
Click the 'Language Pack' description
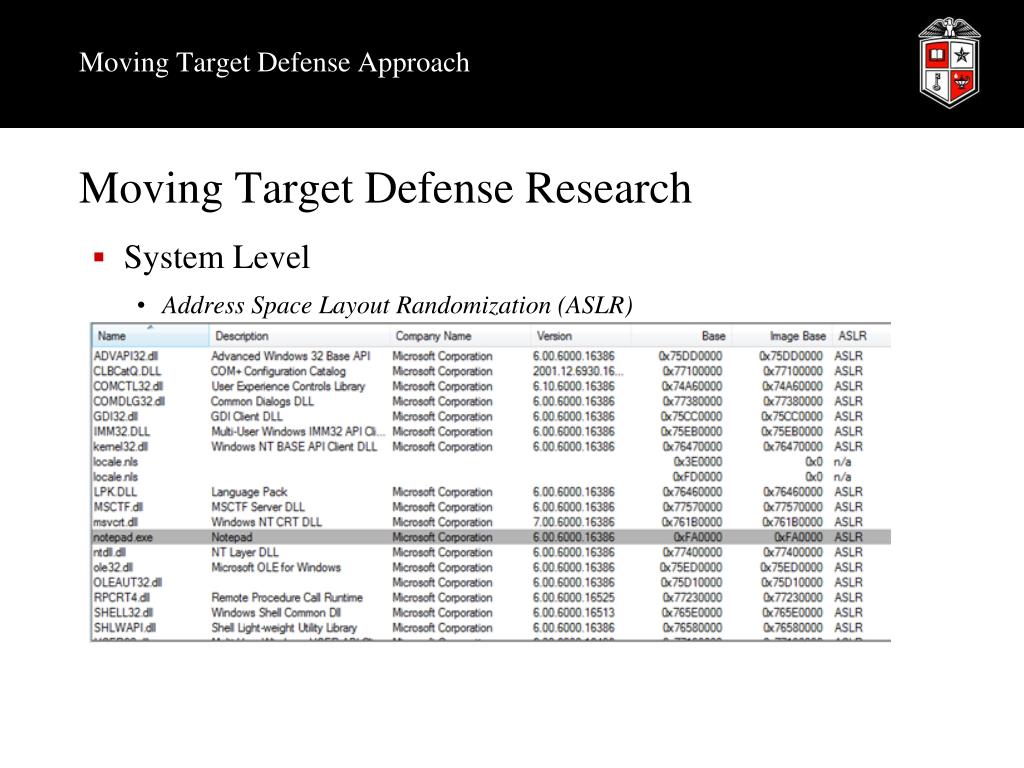tap(249, 492)
